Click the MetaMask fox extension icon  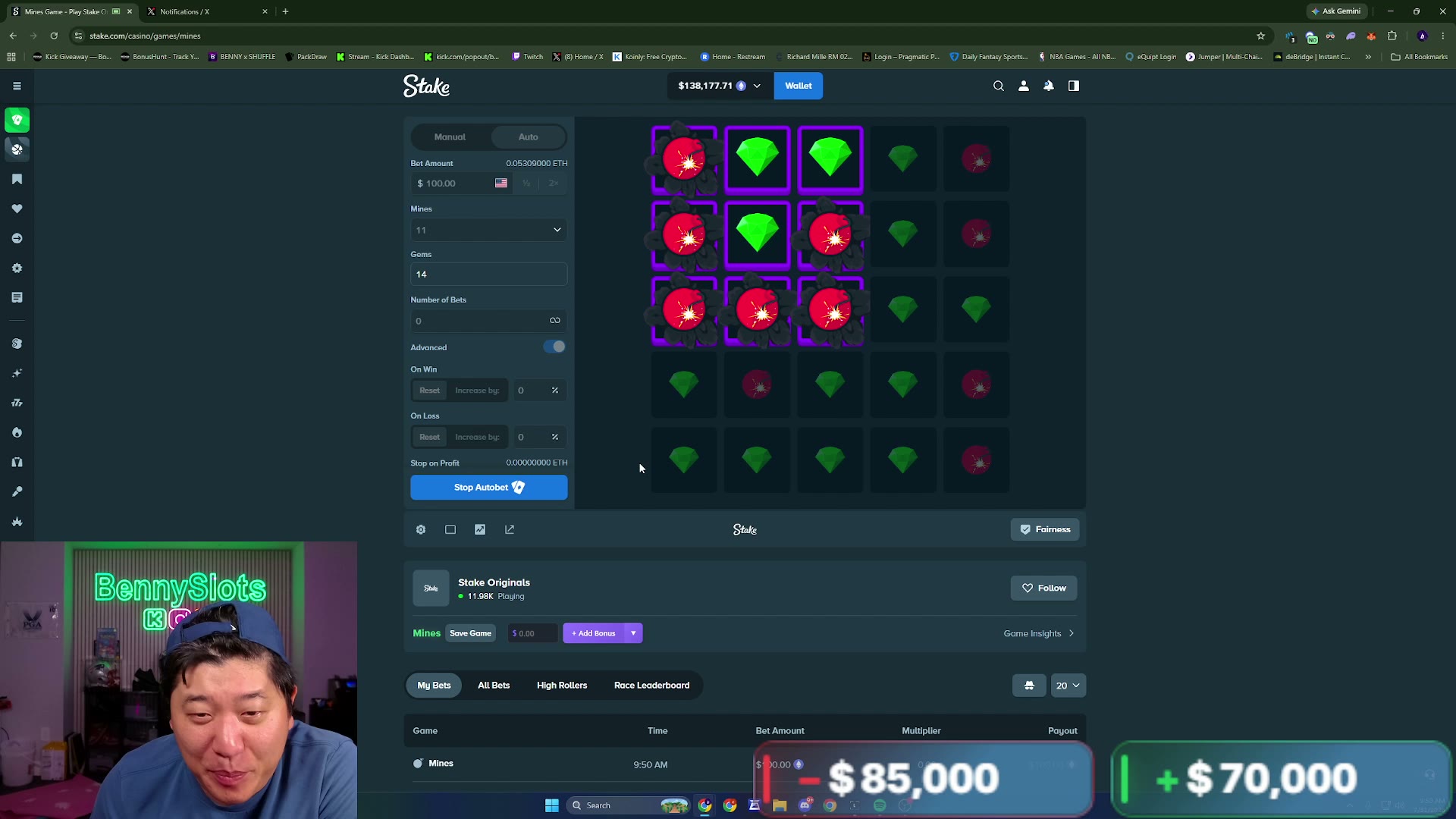1371,36
